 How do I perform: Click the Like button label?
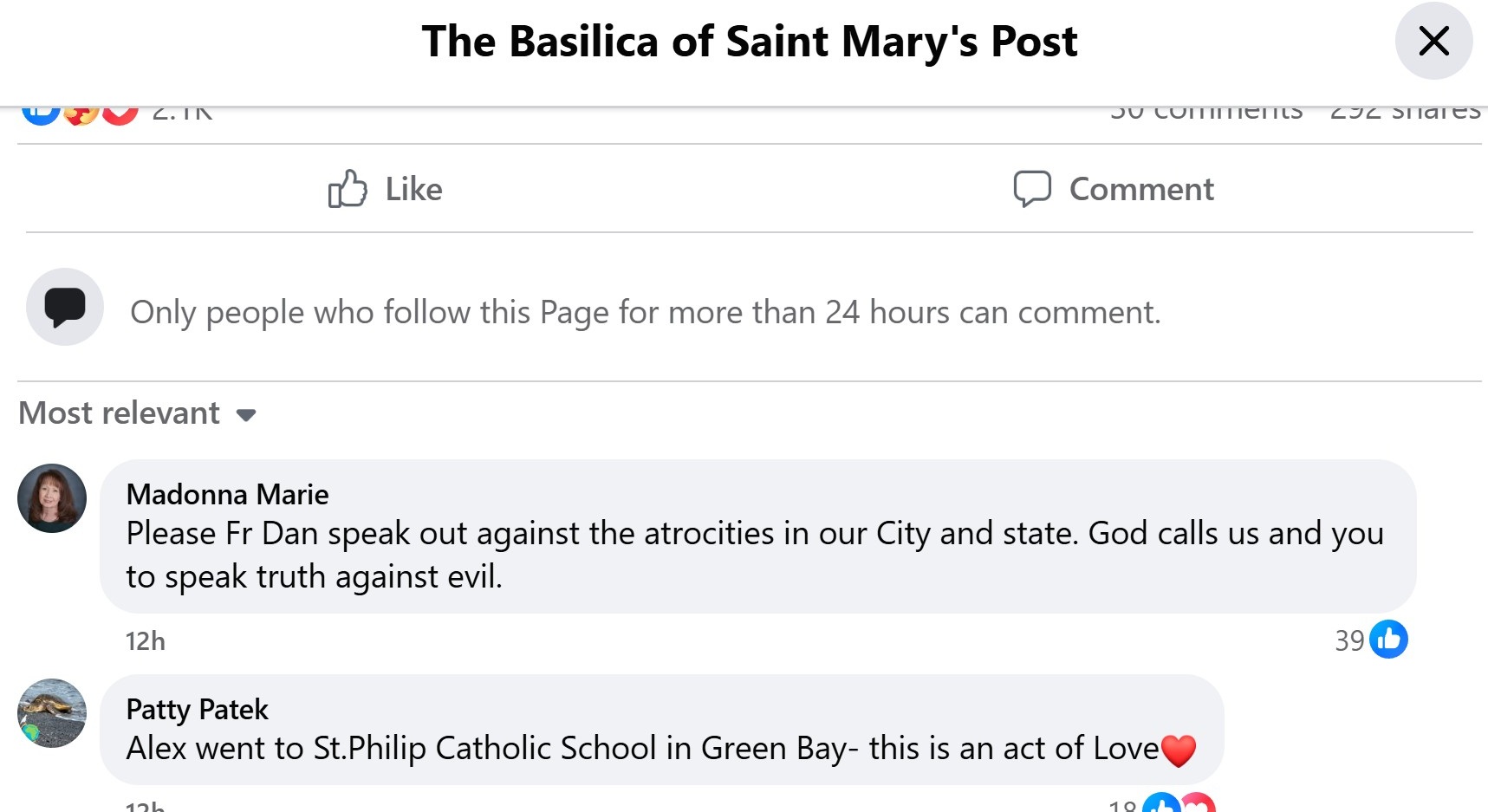[413, 189]
